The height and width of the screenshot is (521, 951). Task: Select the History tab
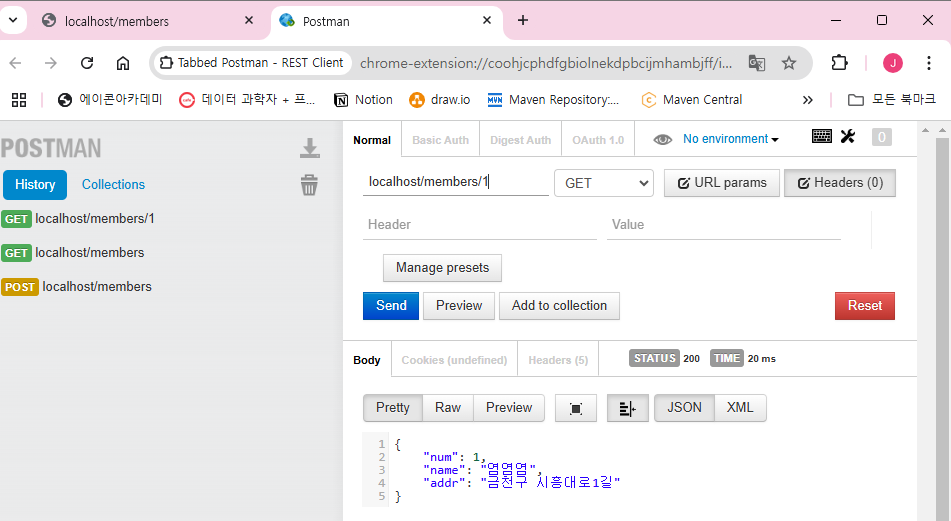(x=35, y=184)
